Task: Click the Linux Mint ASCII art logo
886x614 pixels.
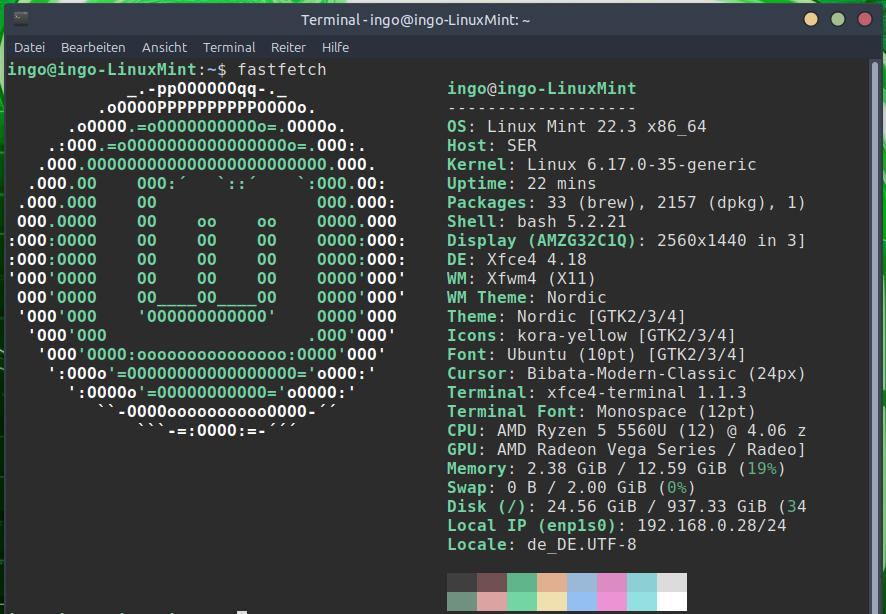Action: (x=207, y=259)
